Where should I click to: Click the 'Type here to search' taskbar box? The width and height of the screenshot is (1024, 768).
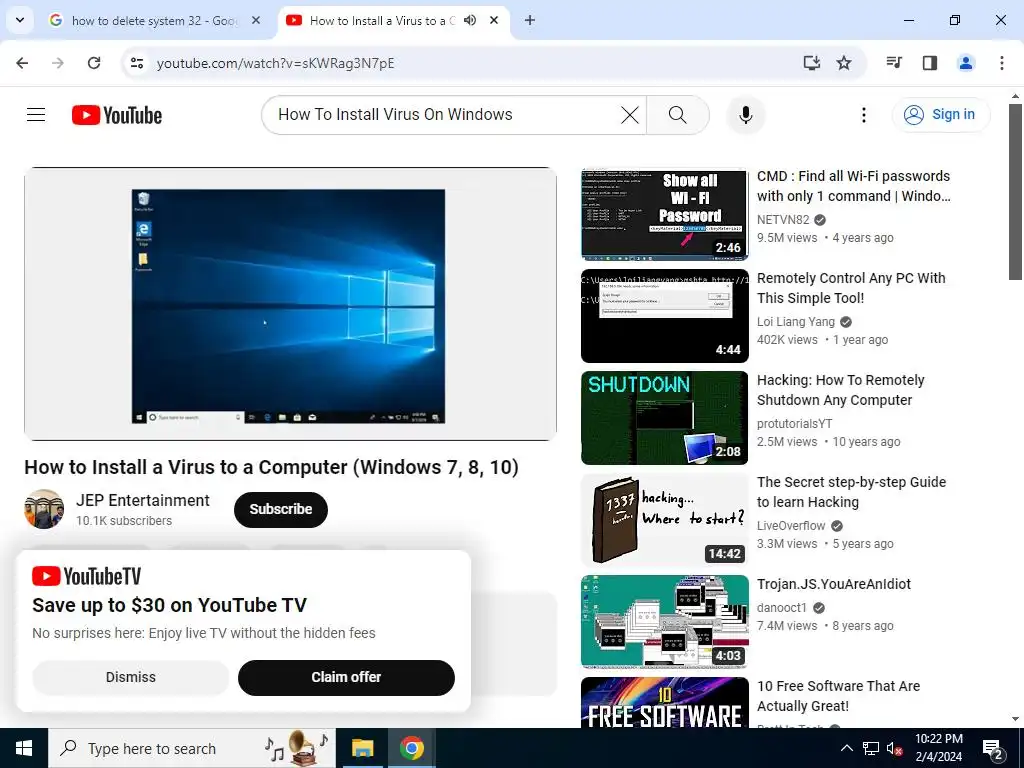pos(192,748)
